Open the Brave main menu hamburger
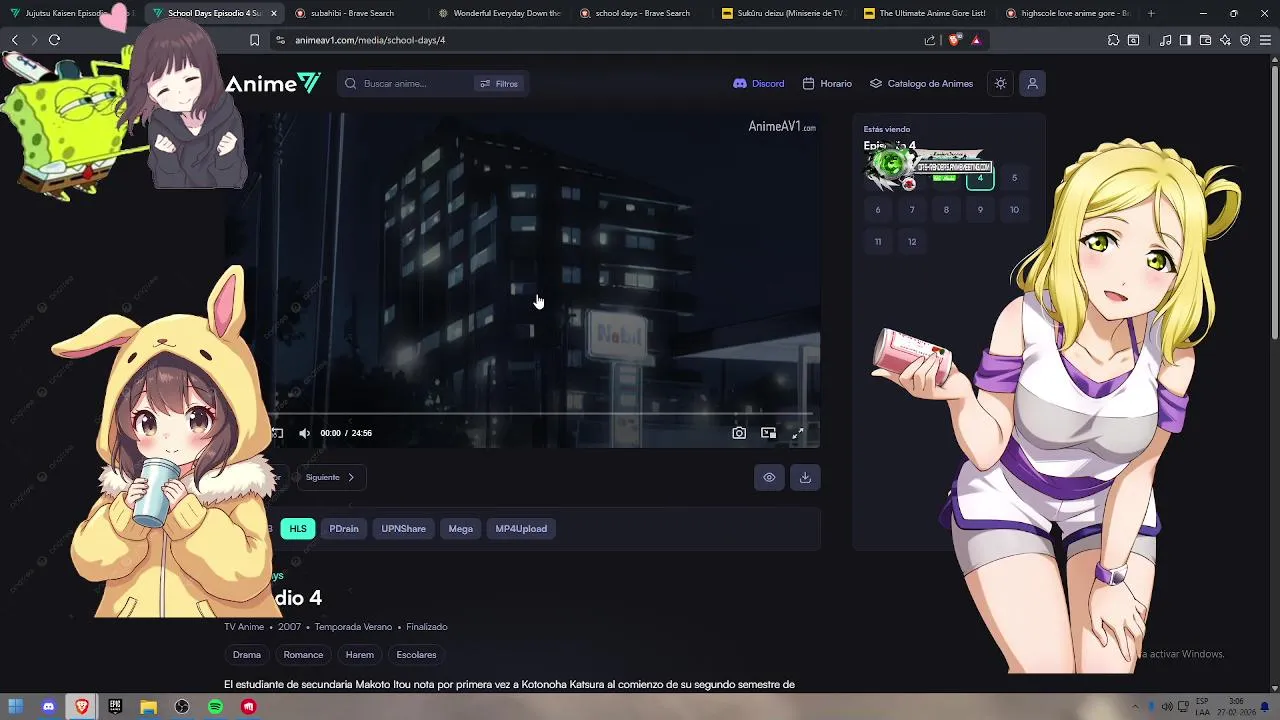The width and height of the screenshot is (1280, 720). (x=1265, y=40)
